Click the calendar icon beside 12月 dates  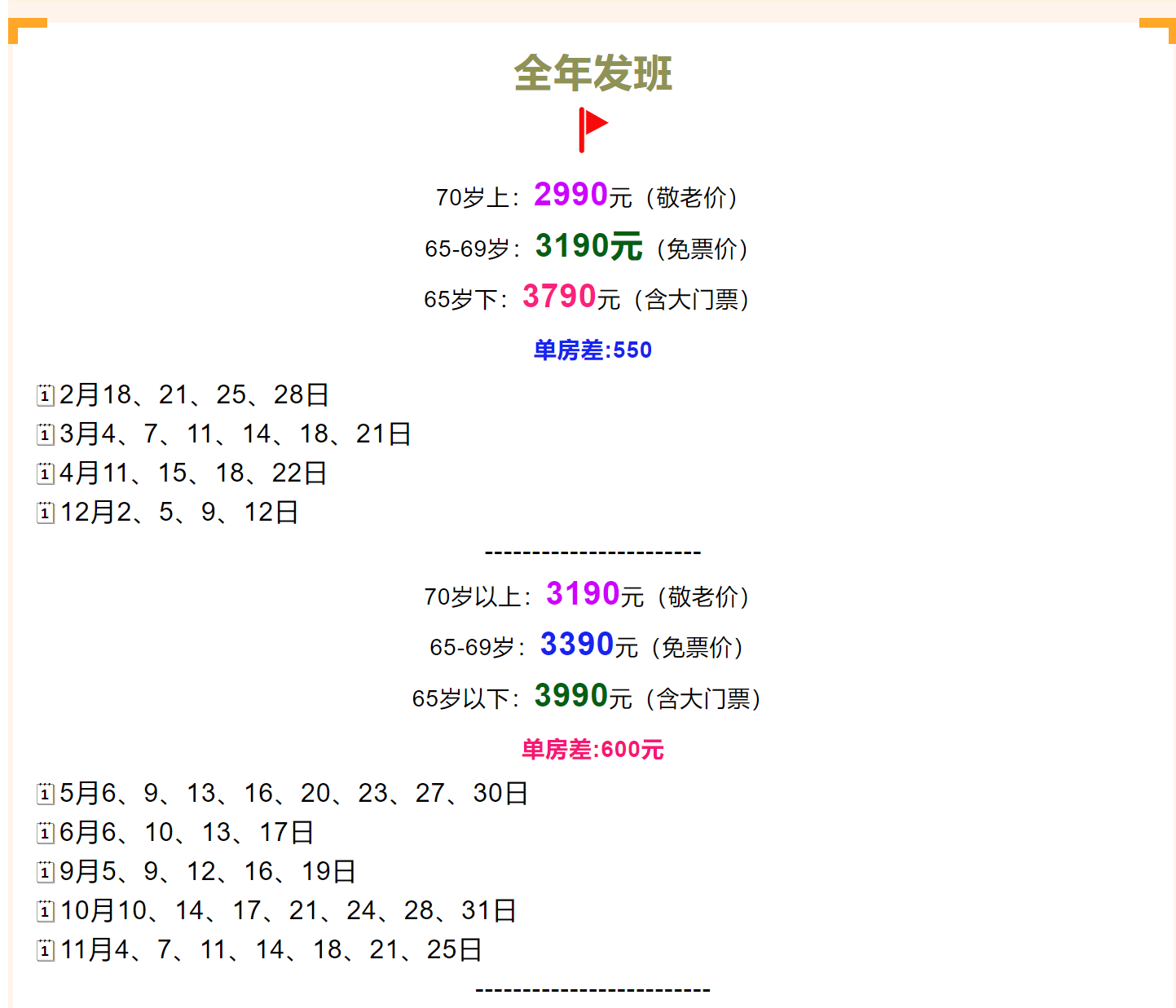46,513
